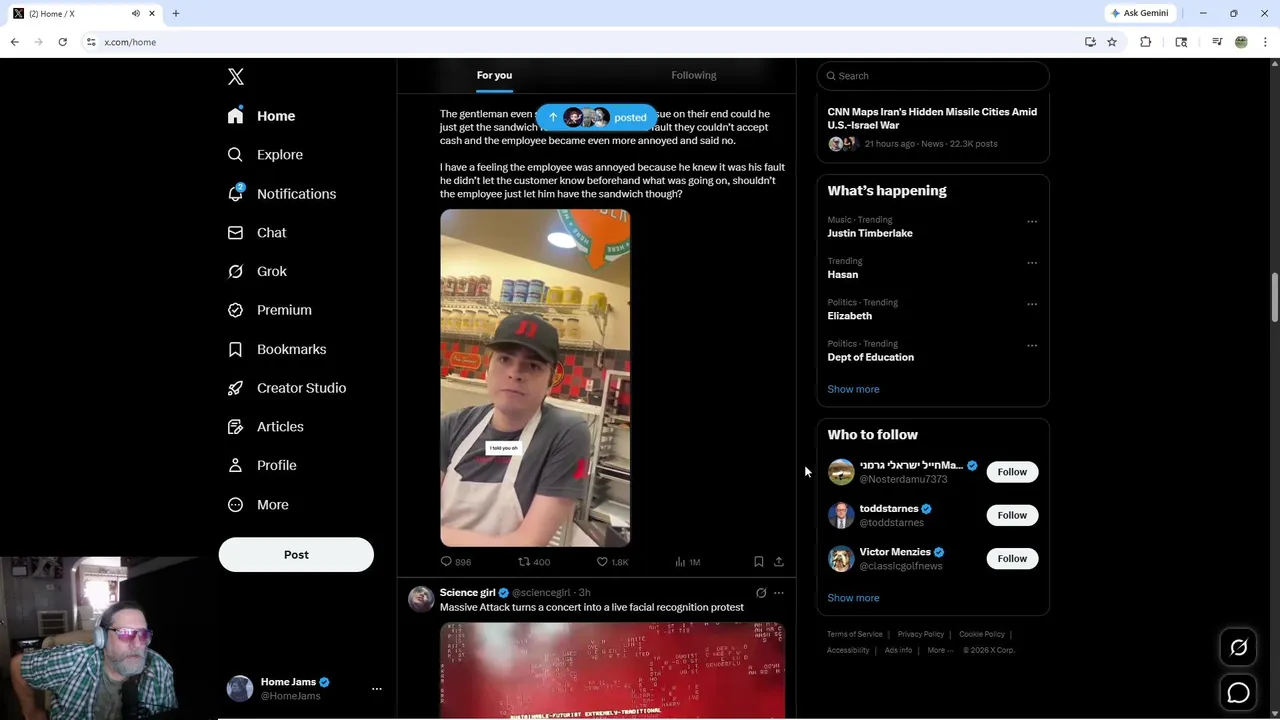This screenshot has height=720, width=1280.
Task: Open more options for Justin Timberlake trend
Action: pyautogui.click(x=1032, y=222)
